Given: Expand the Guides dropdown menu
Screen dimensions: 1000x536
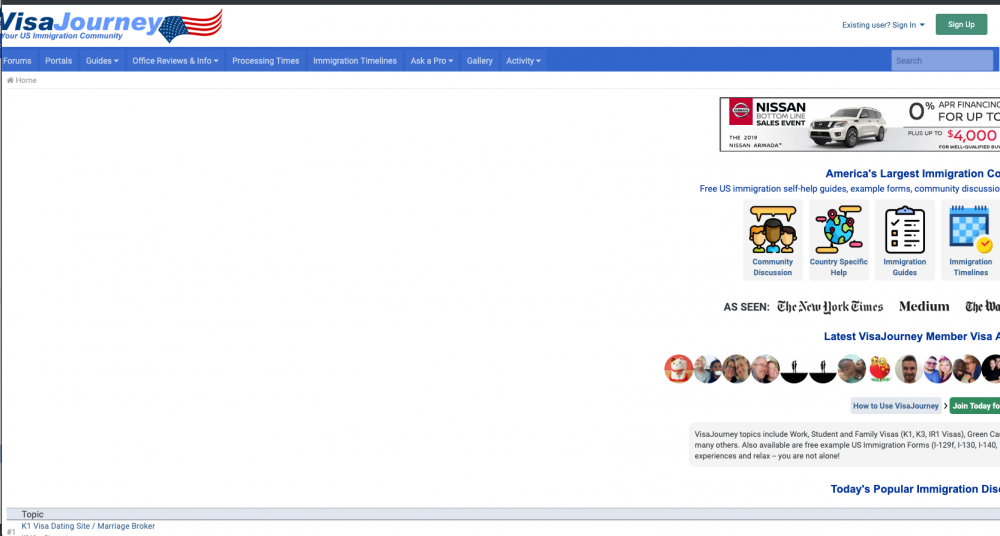Looking at the screenshot, I should point(102,61).
